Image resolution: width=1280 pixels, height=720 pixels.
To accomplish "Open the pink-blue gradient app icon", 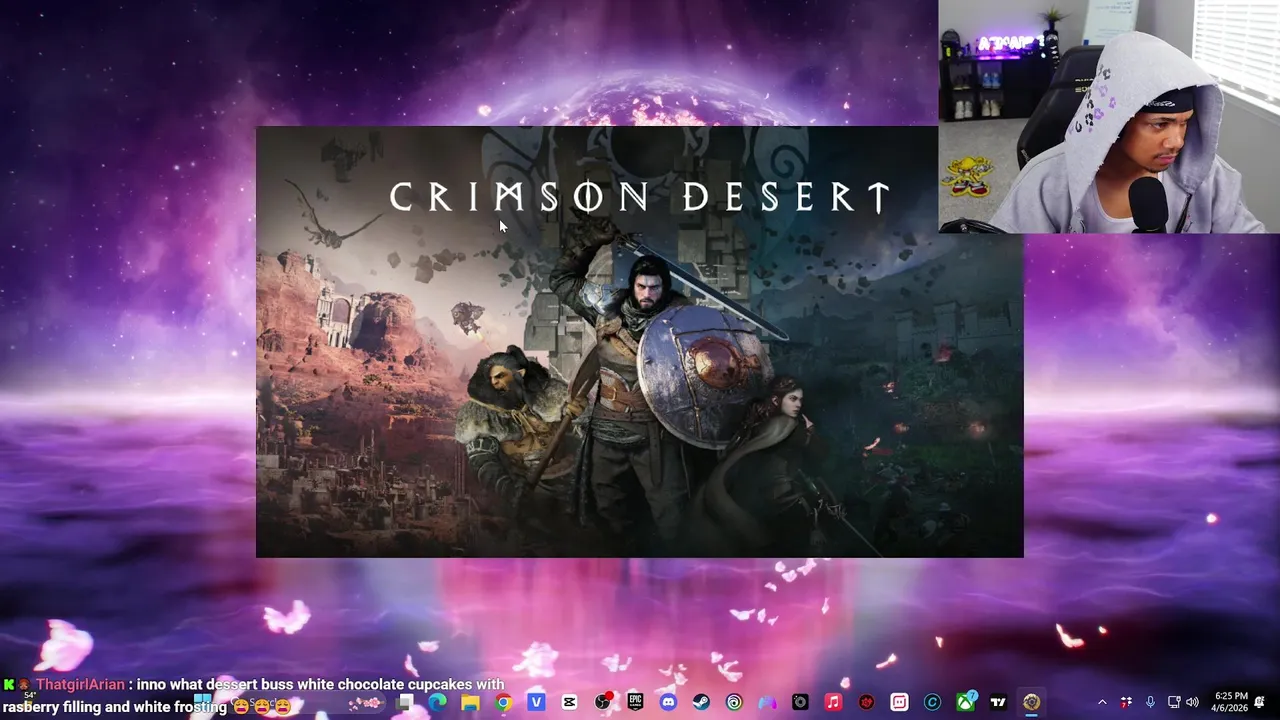I will (x=767, y=703).
